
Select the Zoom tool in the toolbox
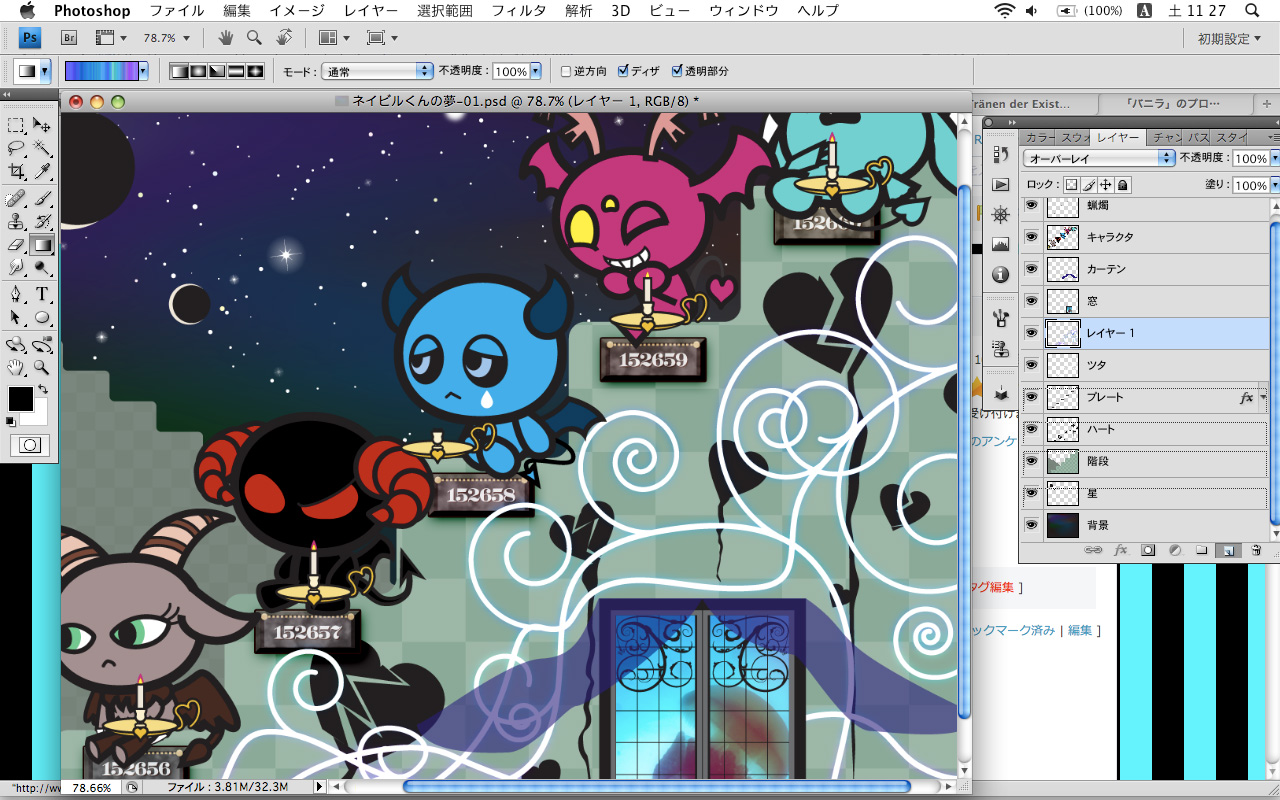click(x=42, y=367)
